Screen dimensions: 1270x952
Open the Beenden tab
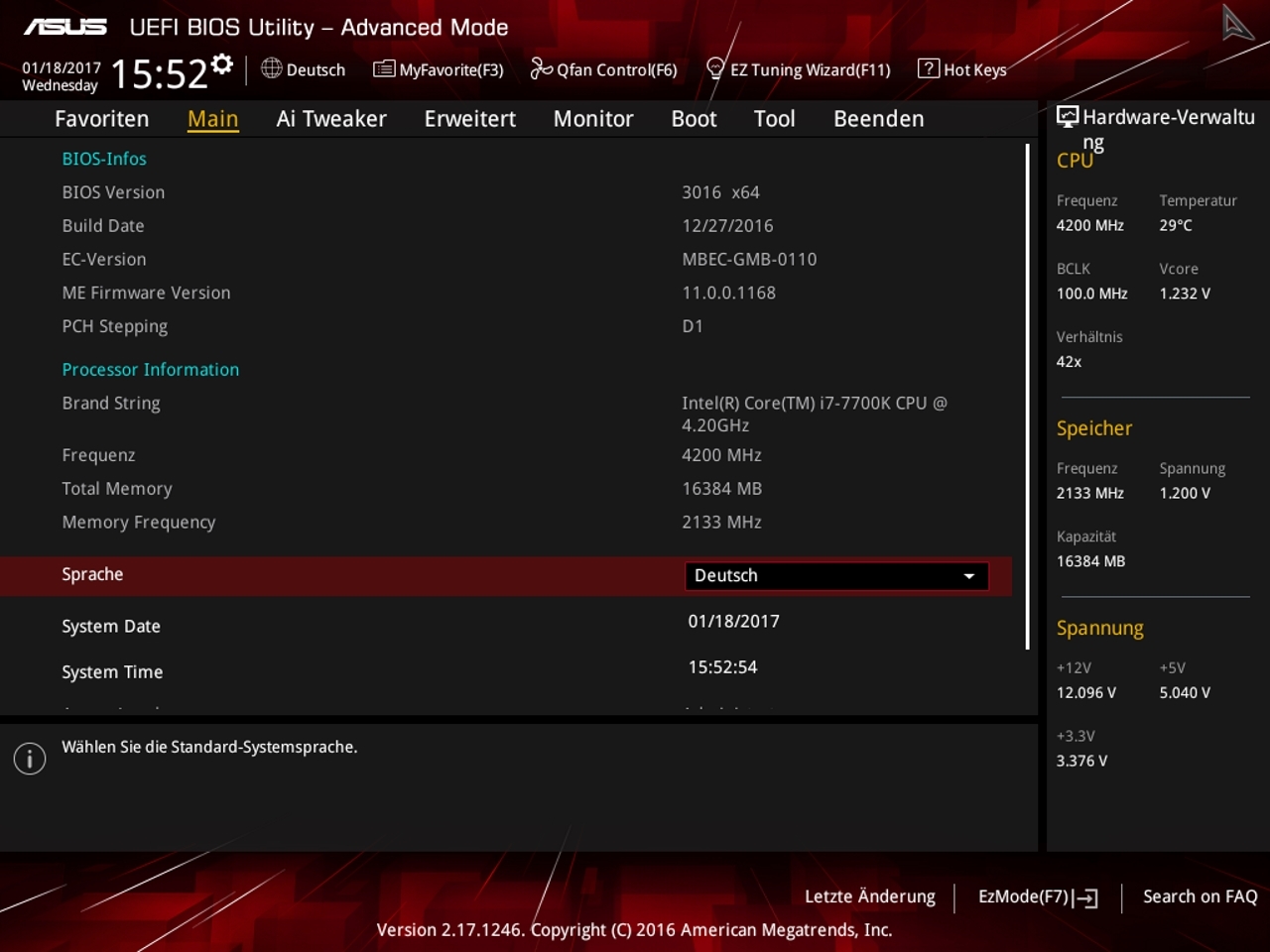click(878, 119)
